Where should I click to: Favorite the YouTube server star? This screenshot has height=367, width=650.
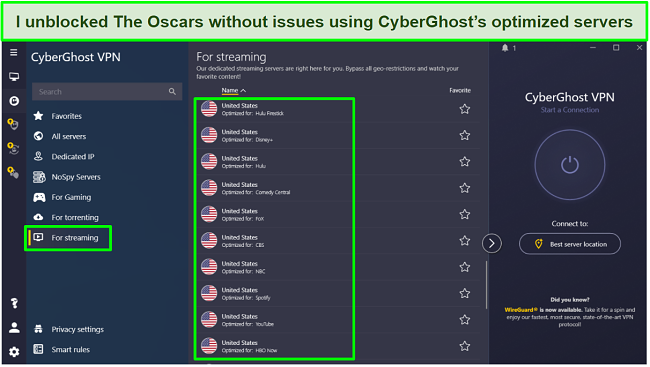pos(465,320)
